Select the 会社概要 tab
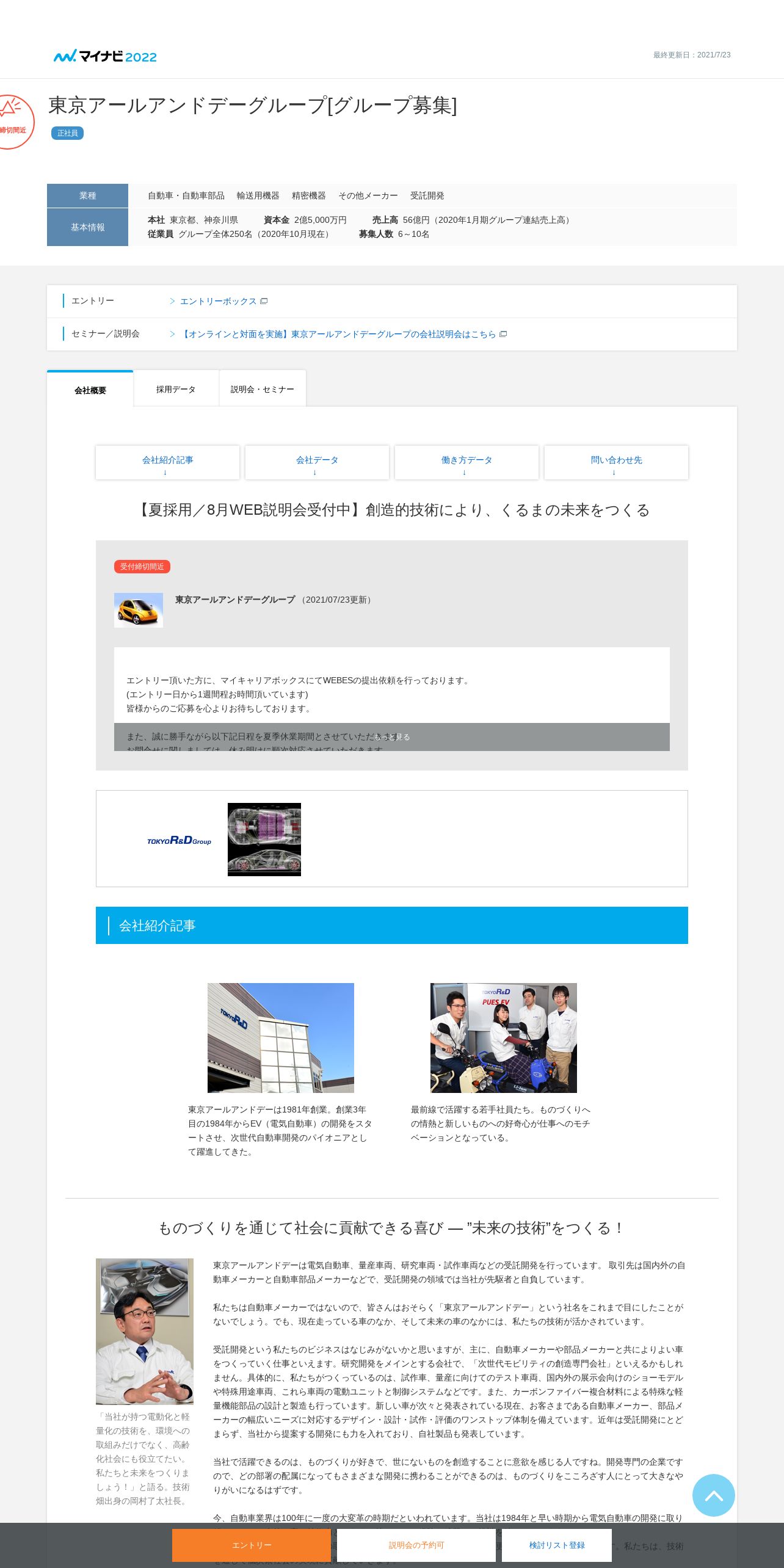 click(90, 390)
